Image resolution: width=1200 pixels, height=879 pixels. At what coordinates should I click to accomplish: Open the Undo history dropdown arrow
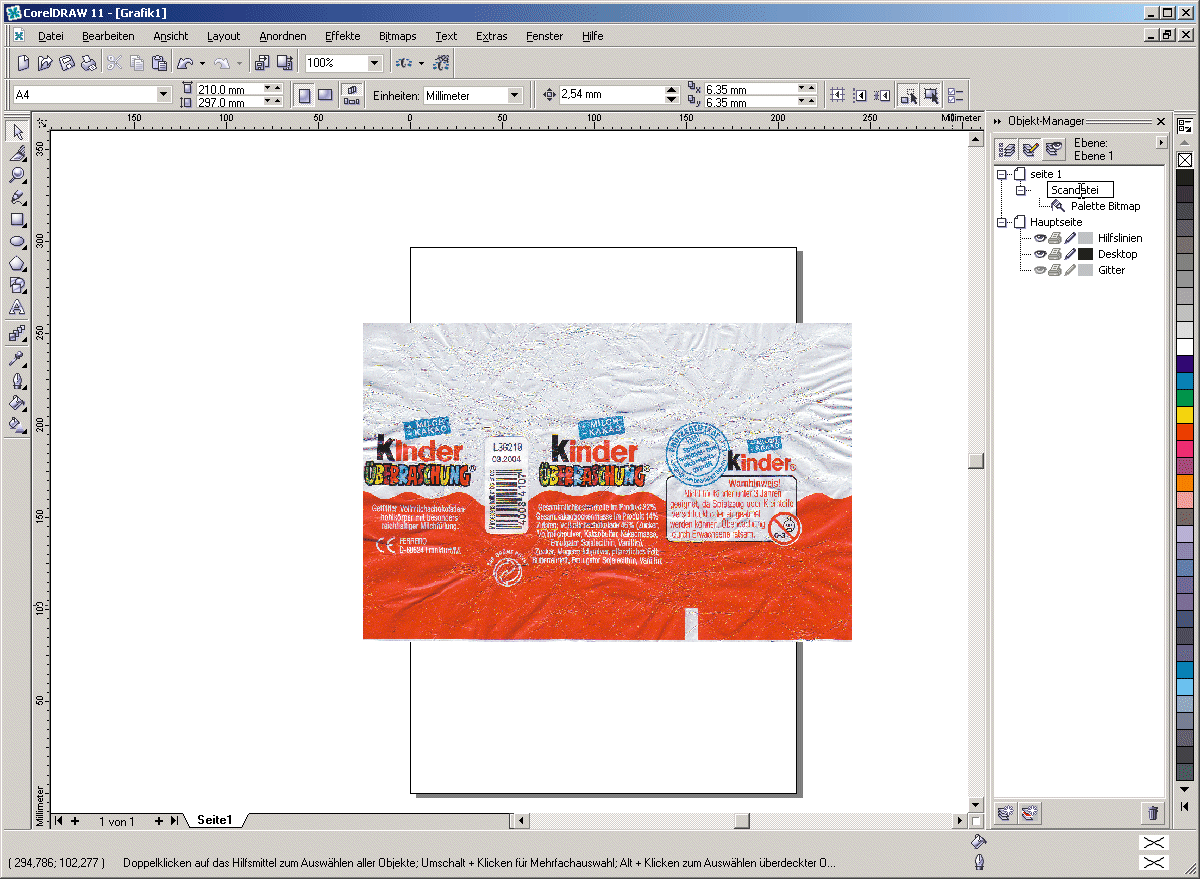(201, 63)
